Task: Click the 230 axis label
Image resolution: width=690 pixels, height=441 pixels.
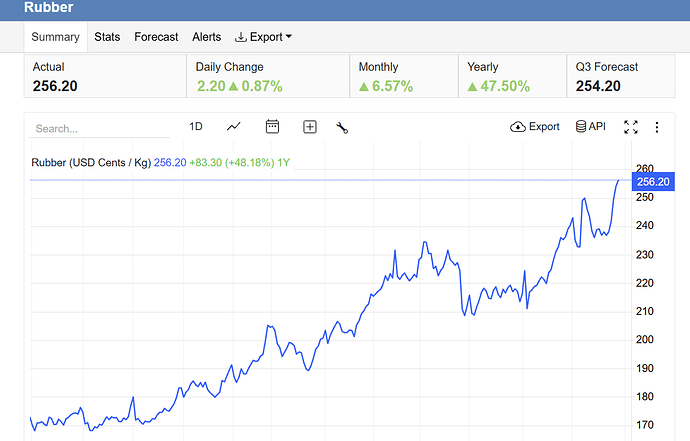Action: pyautogui.click(x=645, y=254)
